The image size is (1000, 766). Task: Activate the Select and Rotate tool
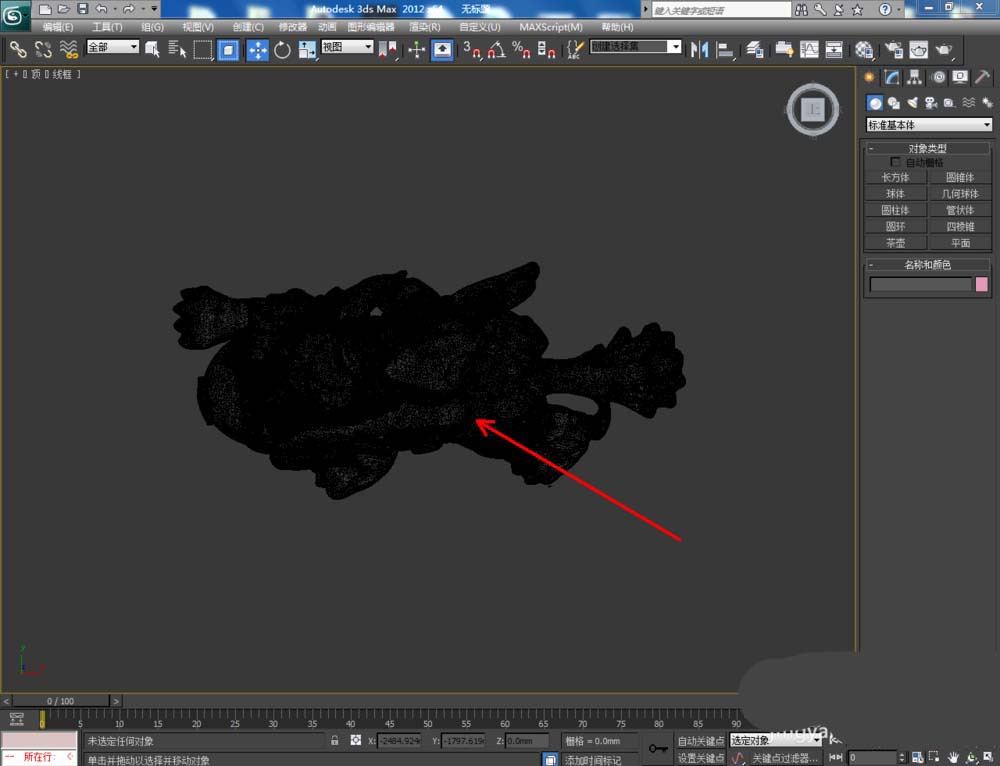click(282, 49)
